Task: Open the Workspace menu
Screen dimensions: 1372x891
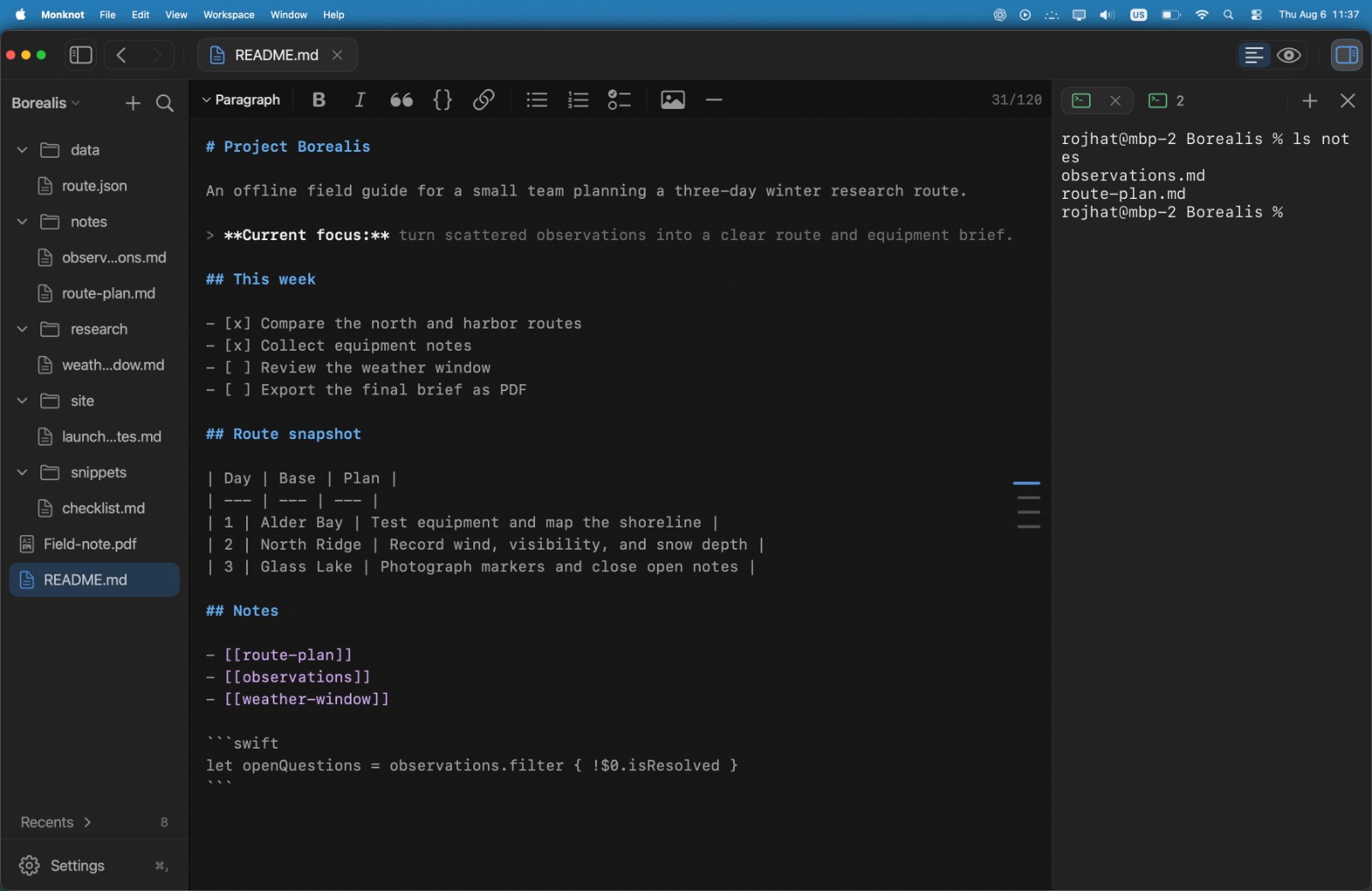Action: [x=229, y=15]
